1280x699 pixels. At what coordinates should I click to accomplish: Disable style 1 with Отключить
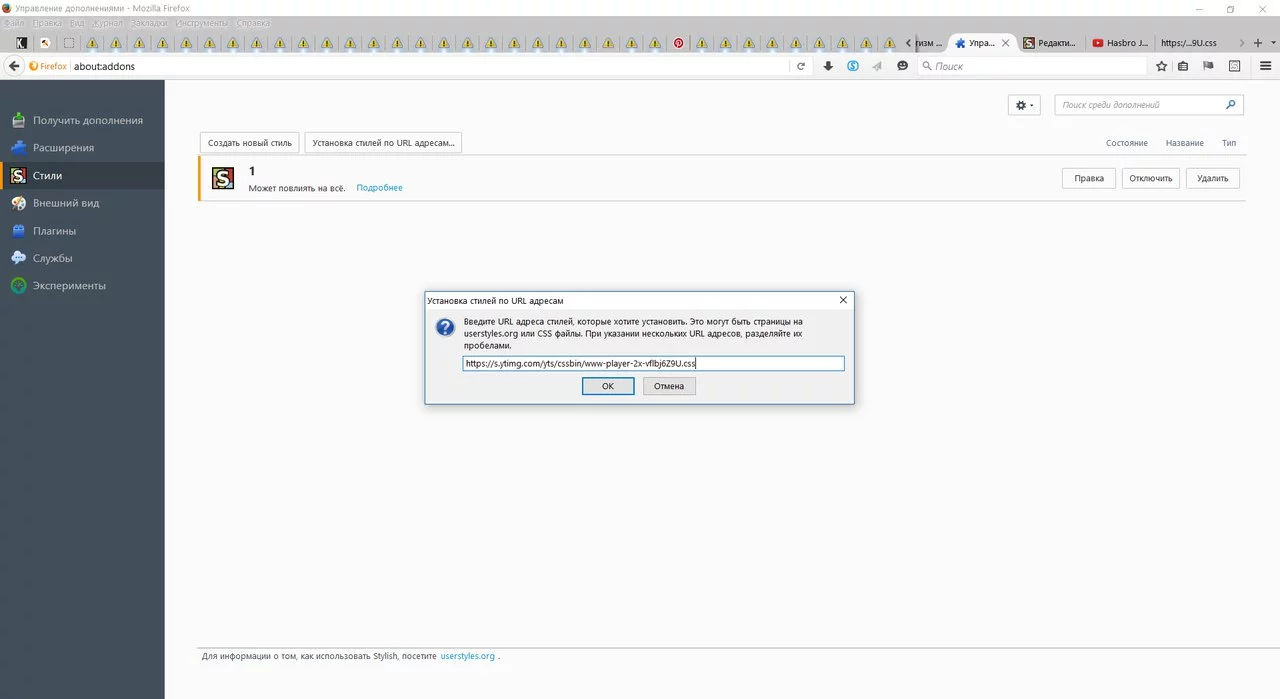(x=1150, y=177)
